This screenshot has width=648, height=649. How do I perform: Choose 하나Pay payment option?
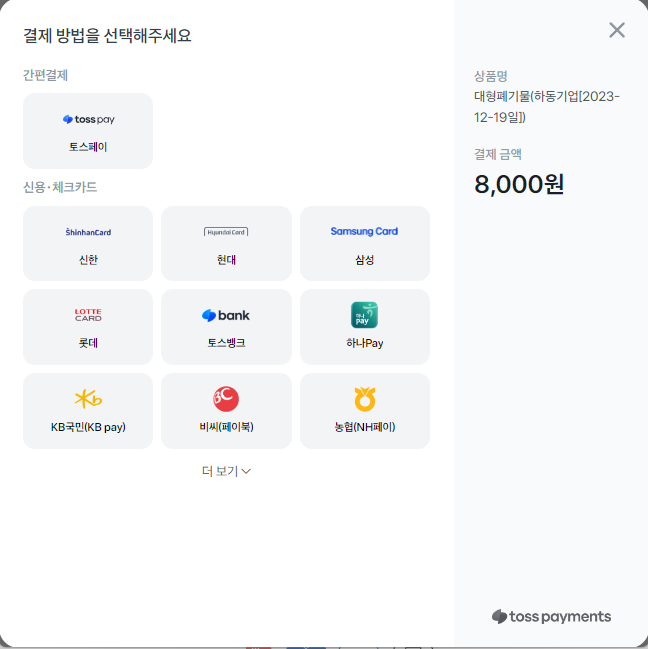365,327
